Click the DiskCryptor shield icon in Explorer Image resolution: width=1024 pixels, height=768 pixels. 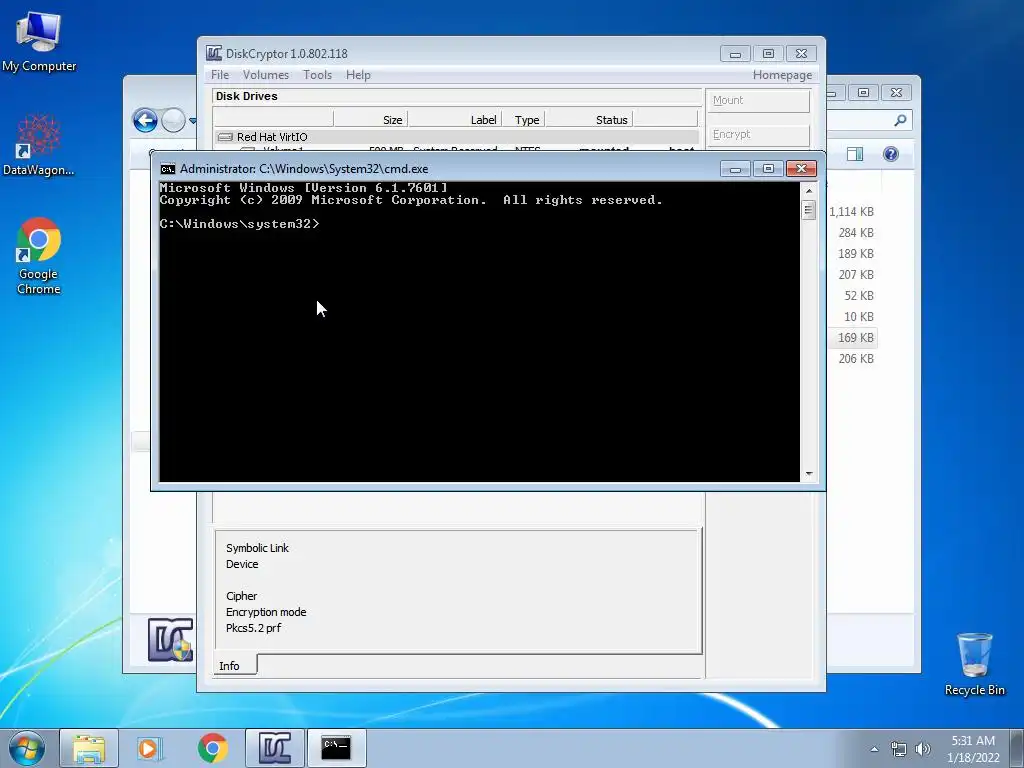[x=170, y=640]
